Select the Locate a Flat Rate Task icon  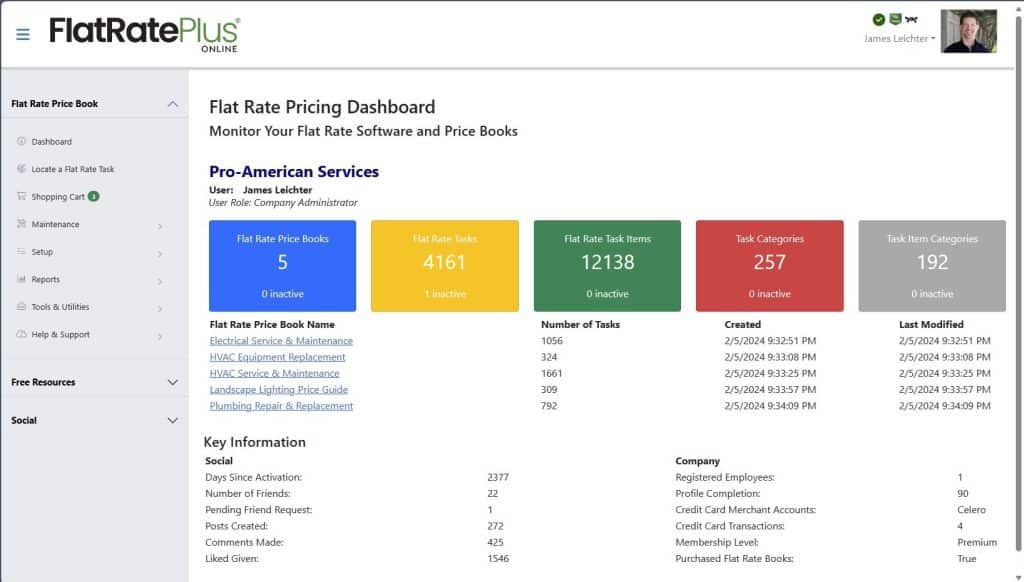coord(20,168)
